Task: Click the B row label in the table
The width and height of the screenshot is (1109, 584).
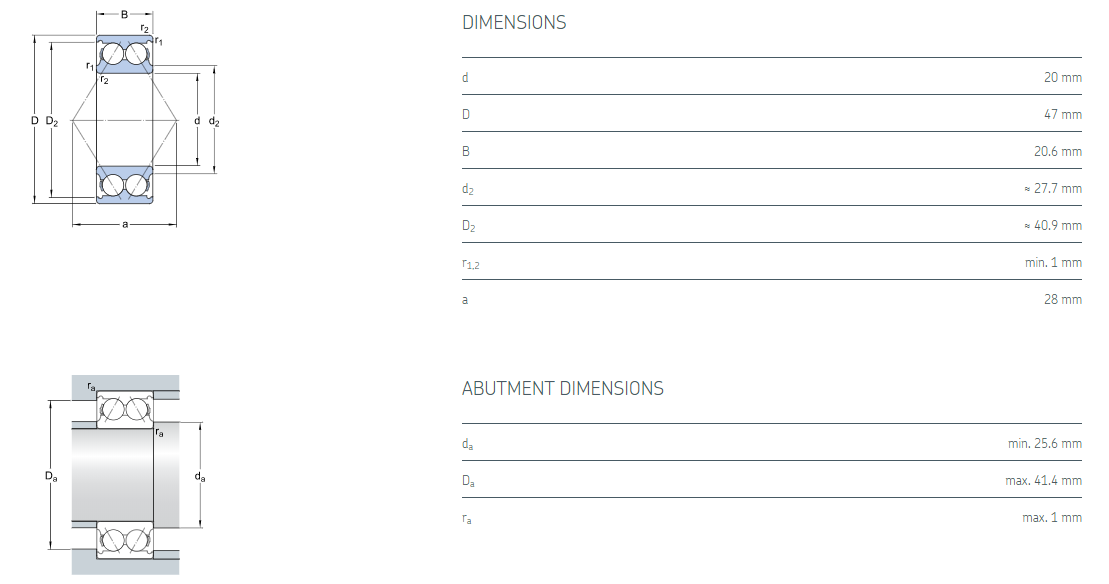Action: pyautogui.click(x=466, y=151)
